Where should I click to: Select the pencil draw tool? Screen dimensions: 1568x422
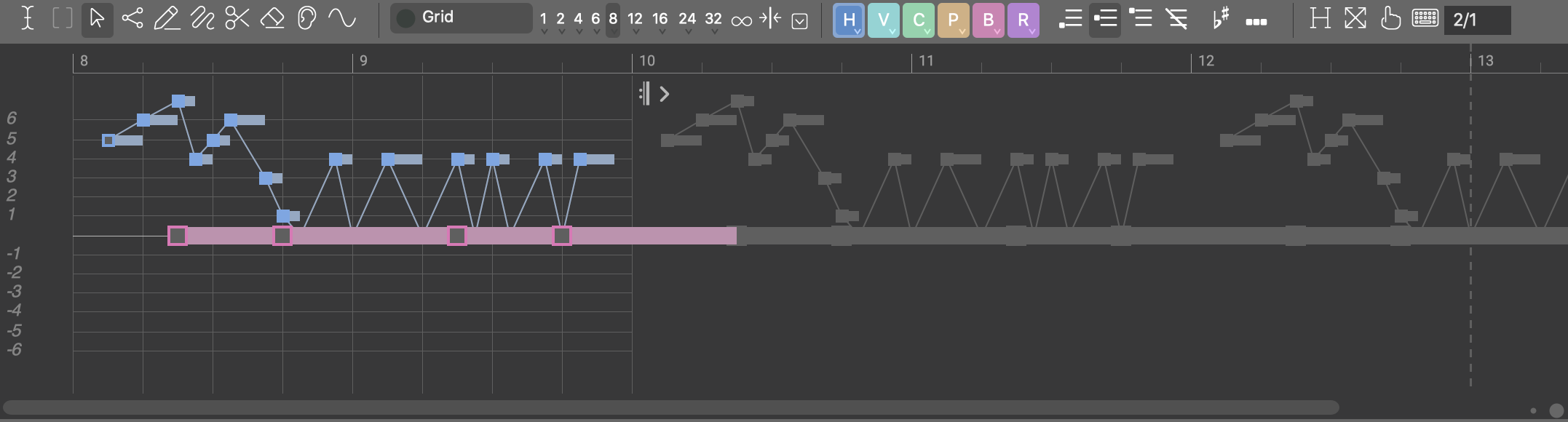[167, 19]
